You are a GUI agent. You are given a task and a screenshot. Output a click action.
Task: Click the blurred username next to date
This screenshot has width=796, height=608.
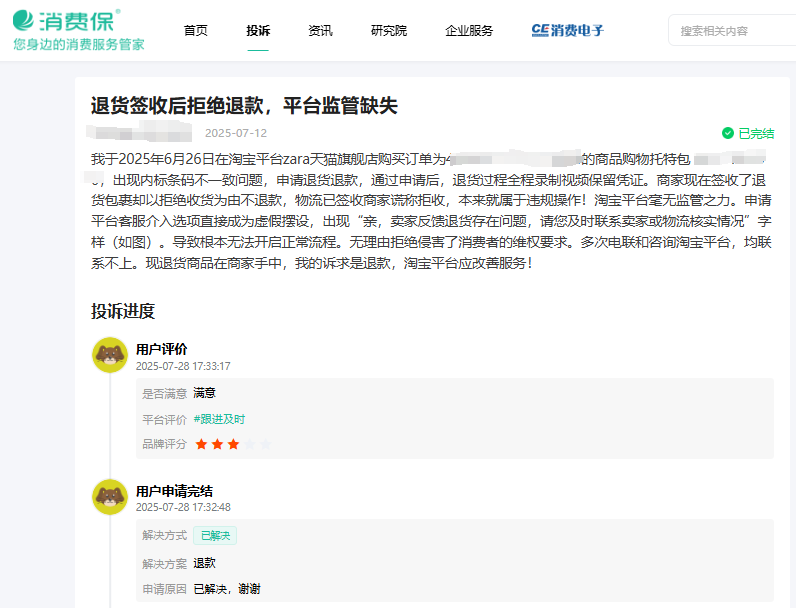(x=139, y=131)
